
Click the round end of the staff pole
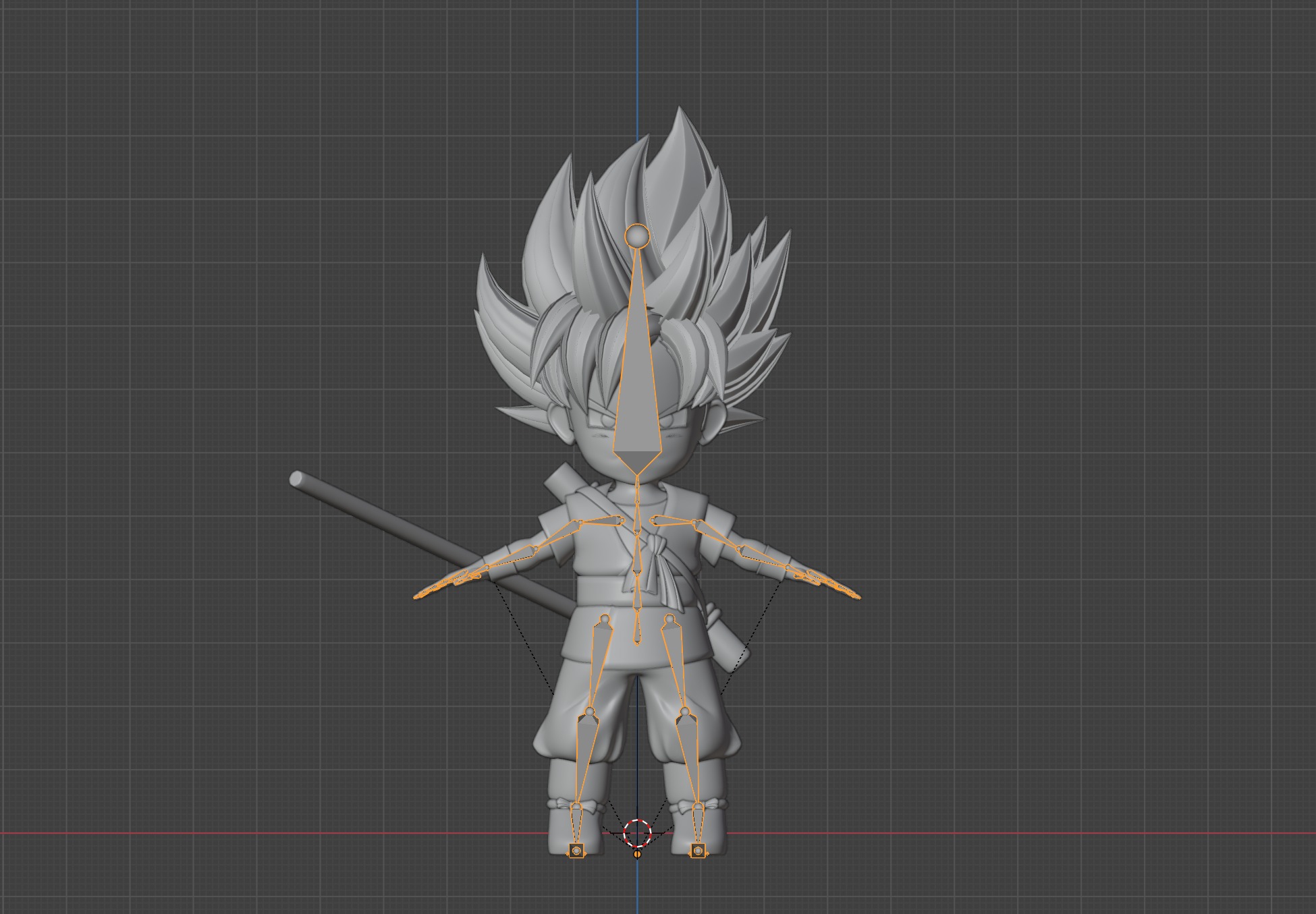coord(296,479)
